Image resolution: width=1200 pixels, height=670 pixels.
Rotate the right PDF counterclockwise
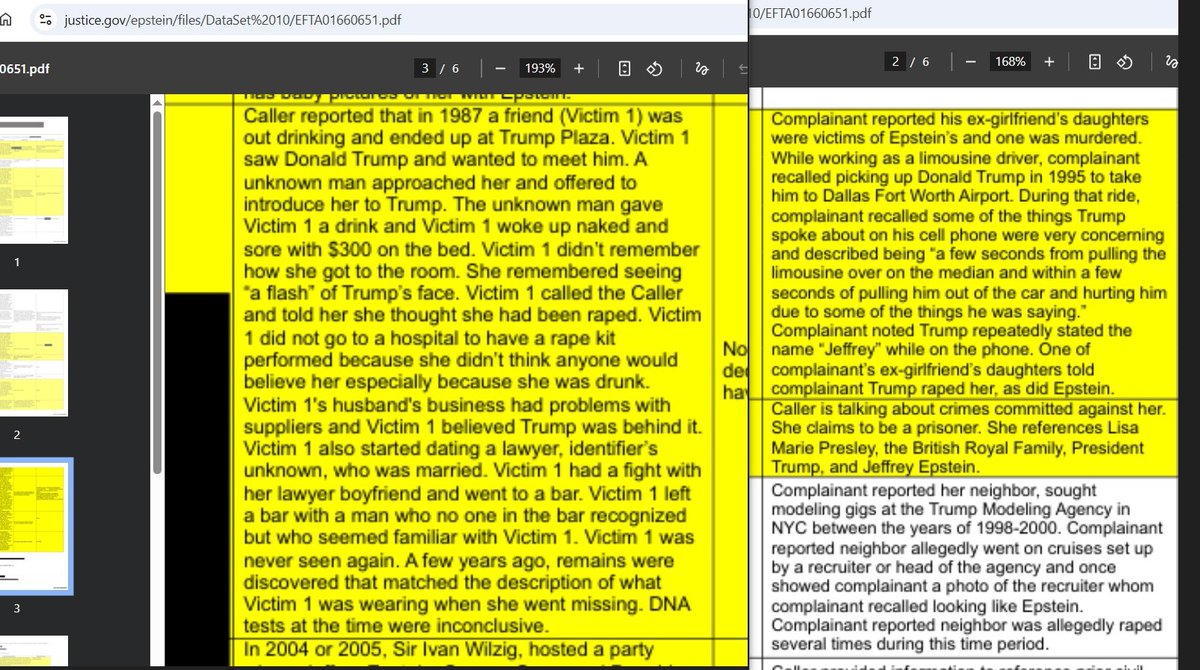(x=1125, y=62)
